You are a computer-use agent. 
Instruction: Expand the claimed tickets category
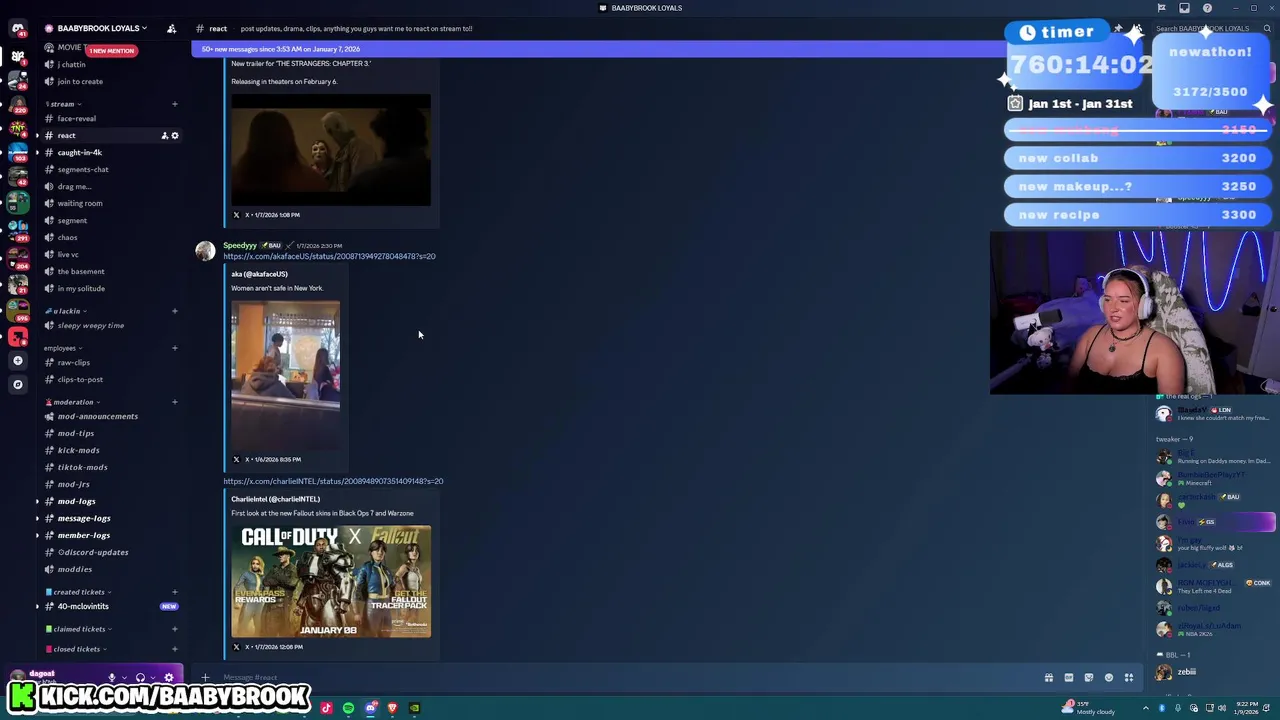coord(79,629)
